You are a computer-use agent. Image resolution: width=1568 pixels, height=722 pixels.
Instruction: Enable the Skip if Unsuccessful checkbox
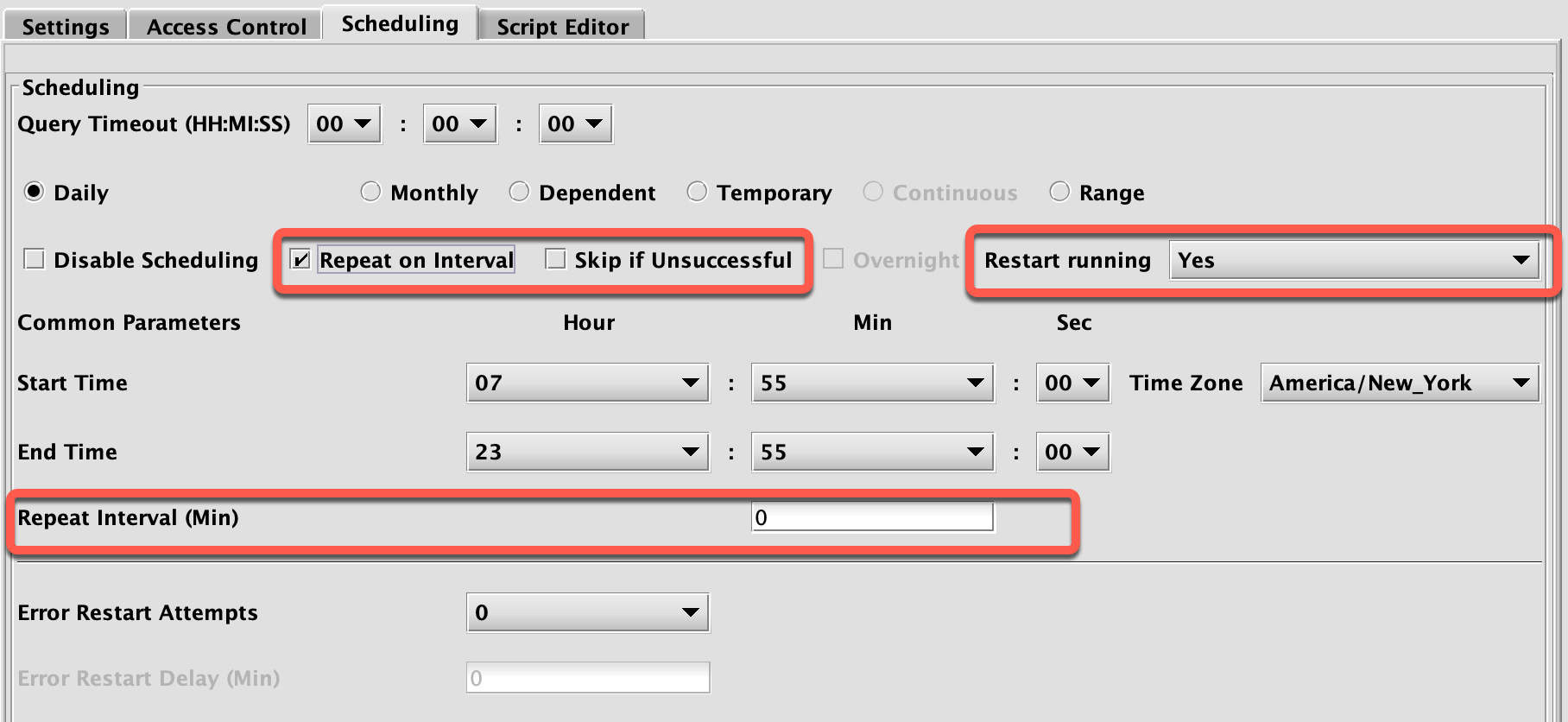coord(555,259)
